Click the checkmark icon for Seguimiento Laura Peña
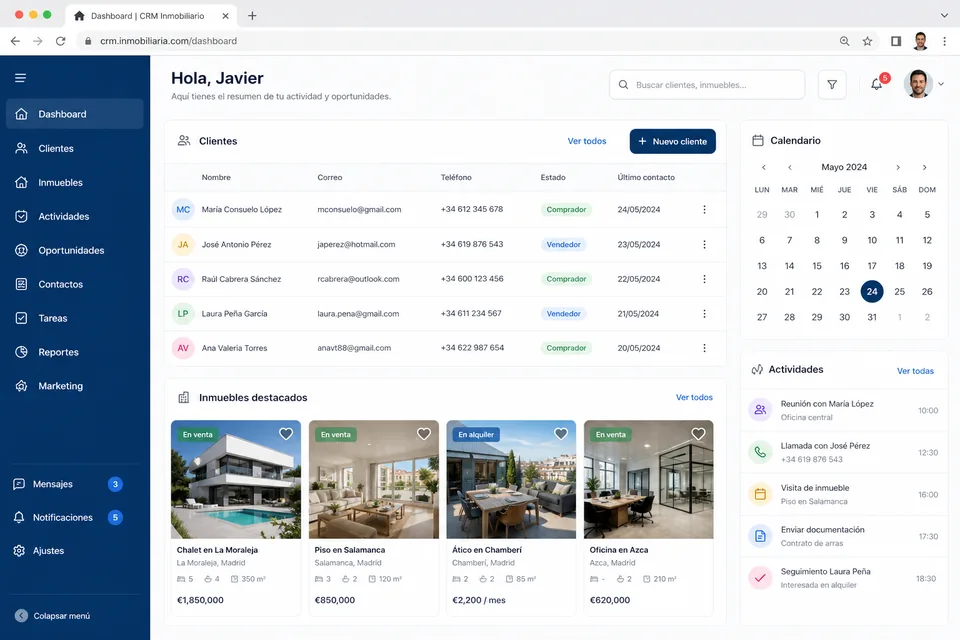This screenshot has height=640, width=960. 760,578
